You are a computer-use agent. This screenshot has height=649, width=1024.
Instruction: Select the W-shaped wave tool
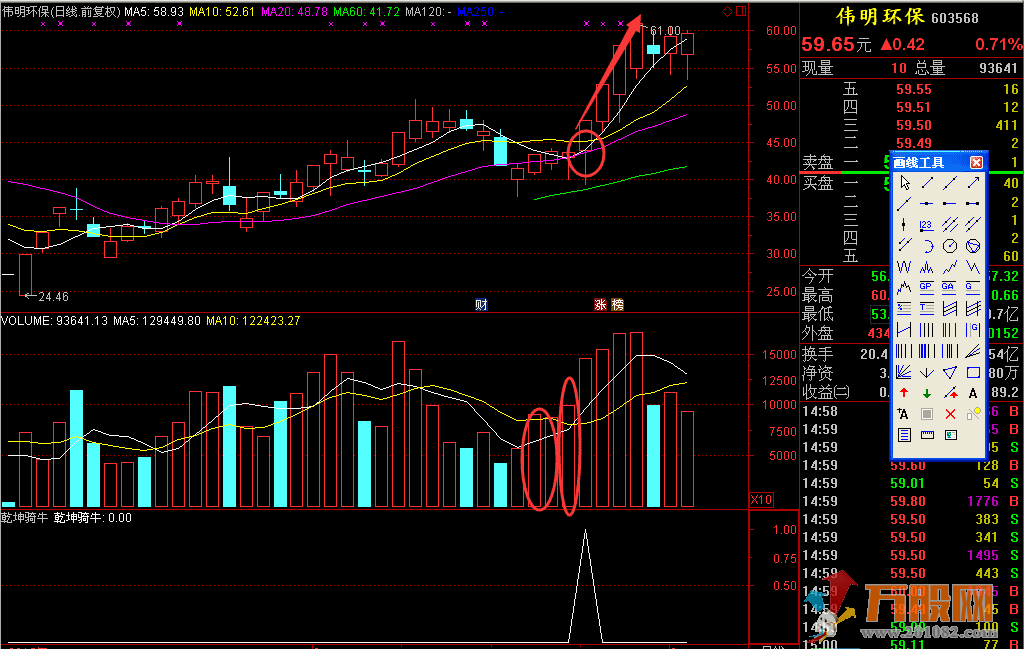pos(904,267)
